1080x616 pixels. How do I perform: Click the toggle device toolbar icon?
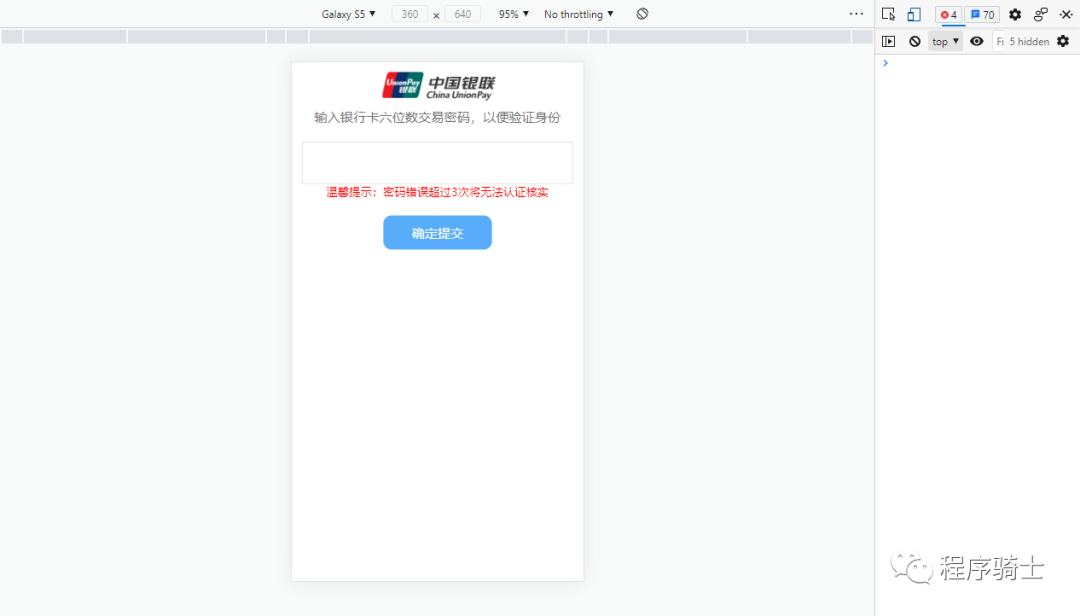(x=911, y=14)
